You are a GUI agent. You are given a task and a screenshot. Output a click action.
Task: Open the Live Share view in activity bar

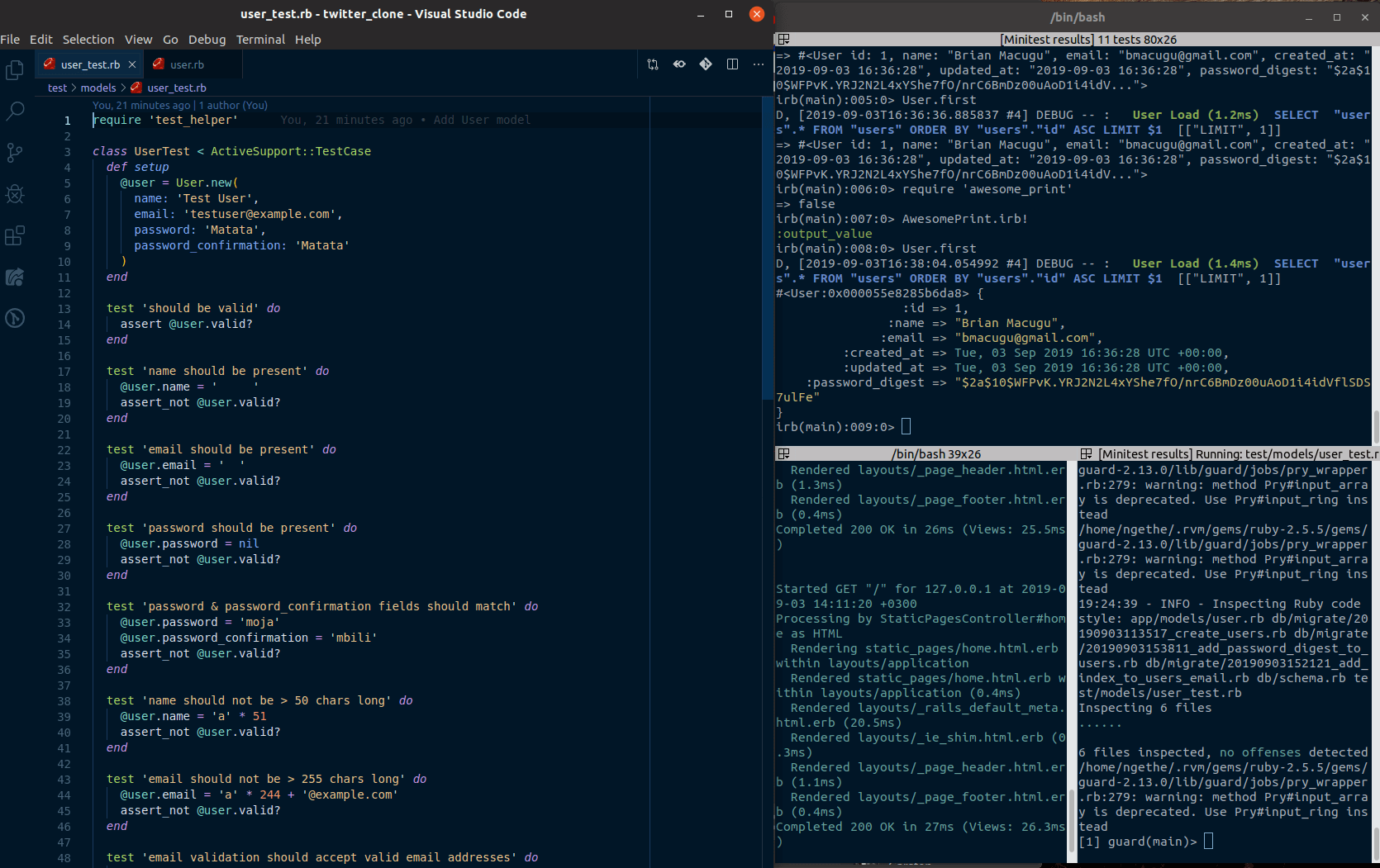[15, 277]
